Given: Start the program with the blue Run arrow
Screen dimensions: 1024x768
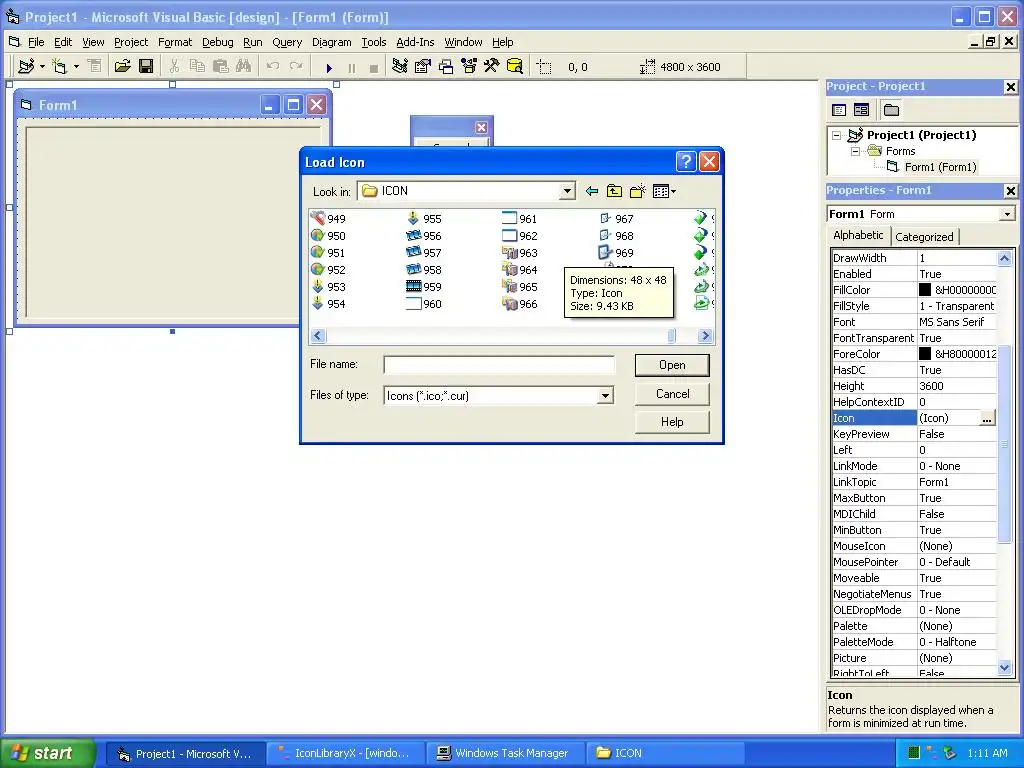Looking at the screenshot, I should point(329,67).
